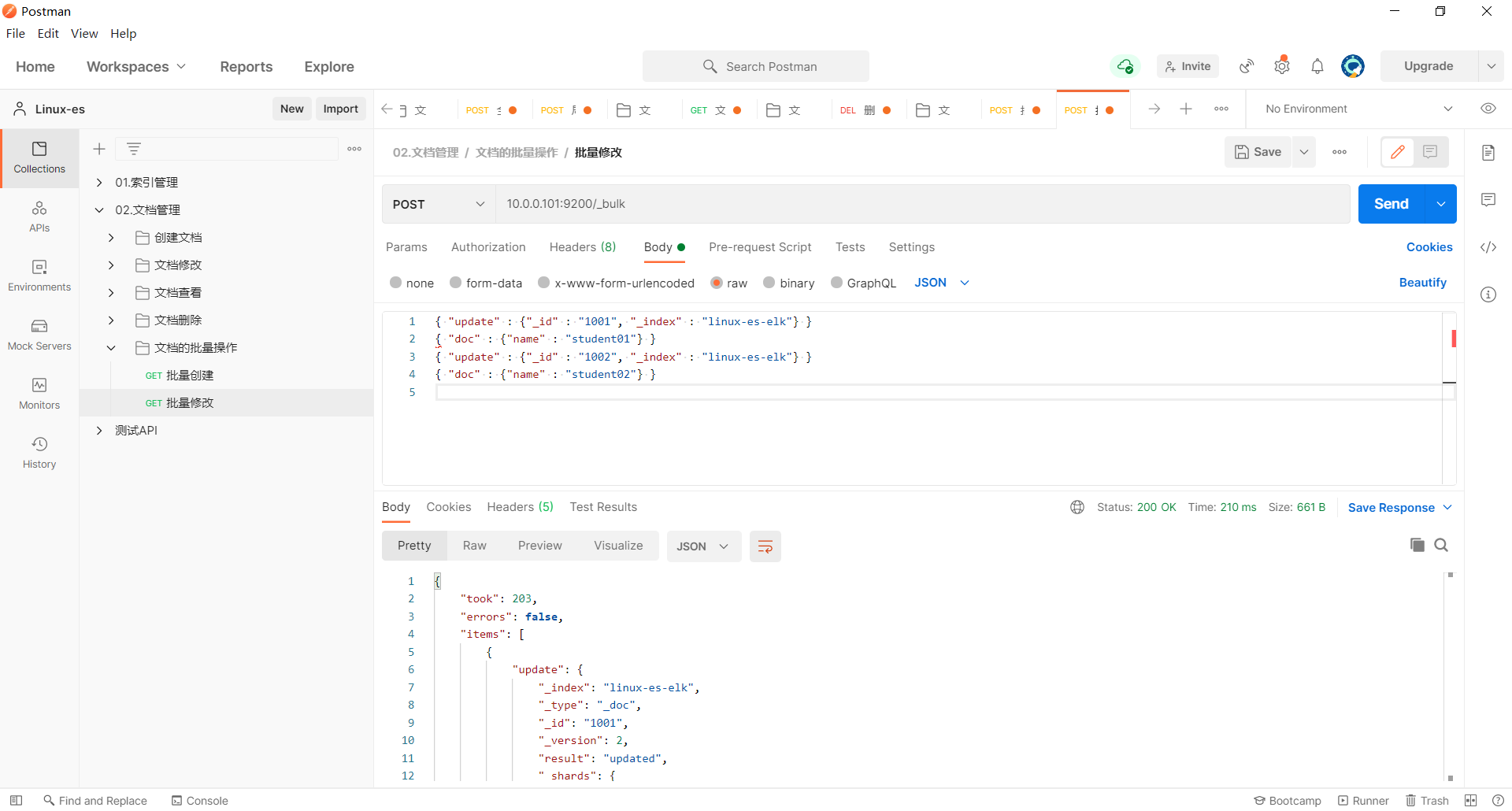
Task: Open Postman settings gear
Action: 1281,66
